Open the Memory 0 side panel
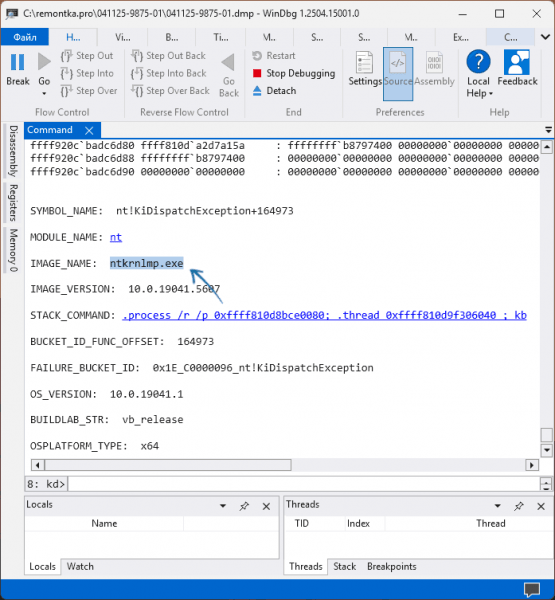 (x=13, y=250)
